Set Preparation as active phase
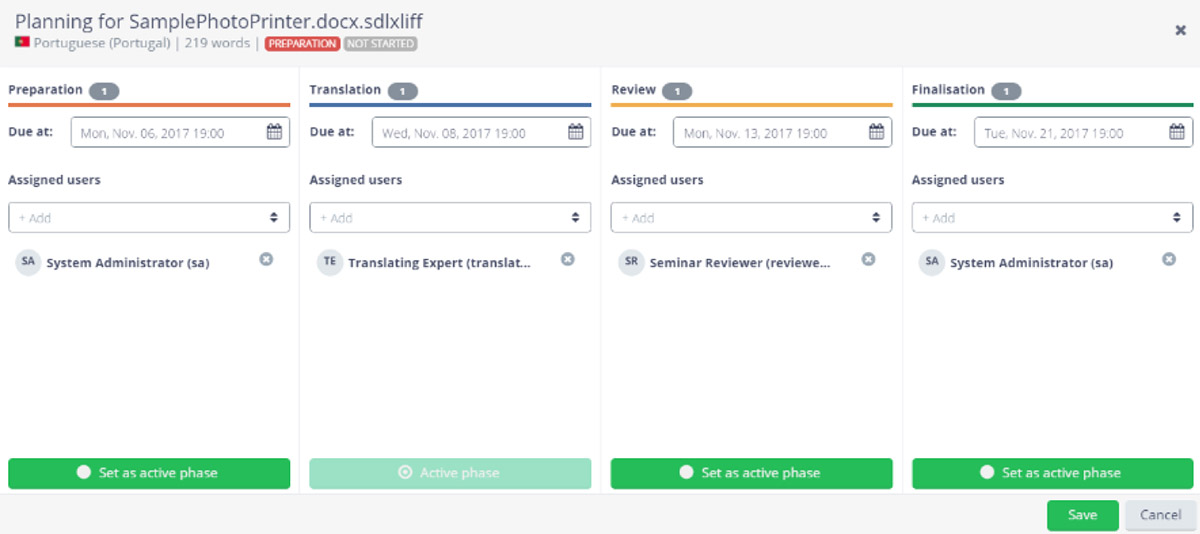This screenshot has width=1200, height=534. pos(149,473)
